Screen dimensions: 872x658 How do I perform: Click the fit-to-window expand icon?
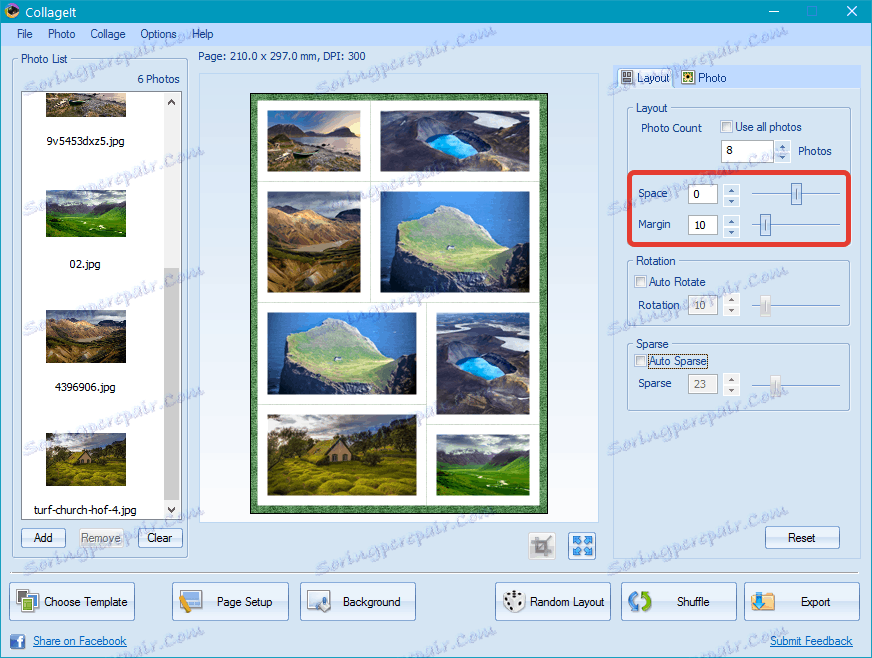tap(582, 546)
